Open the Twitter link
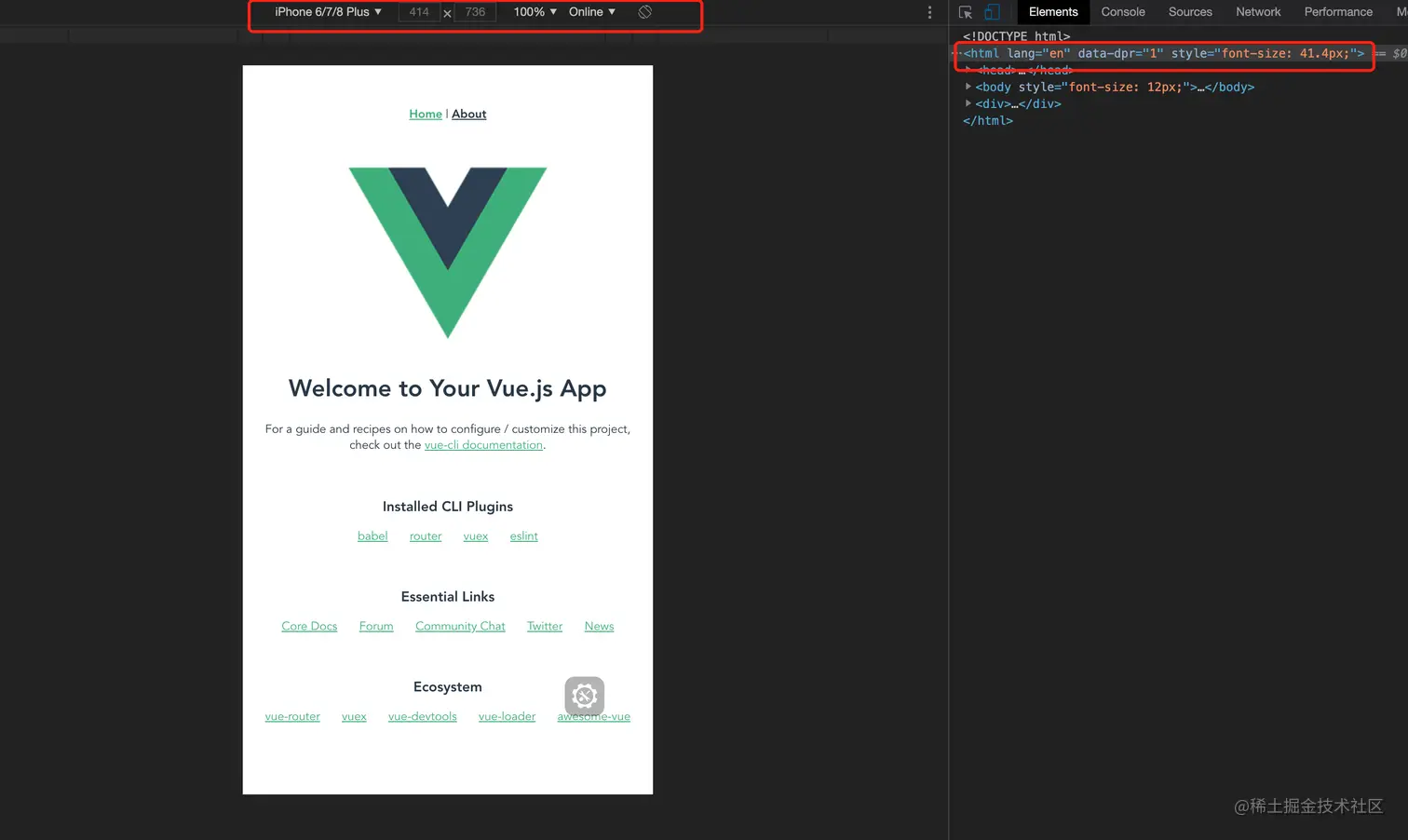 545,627
